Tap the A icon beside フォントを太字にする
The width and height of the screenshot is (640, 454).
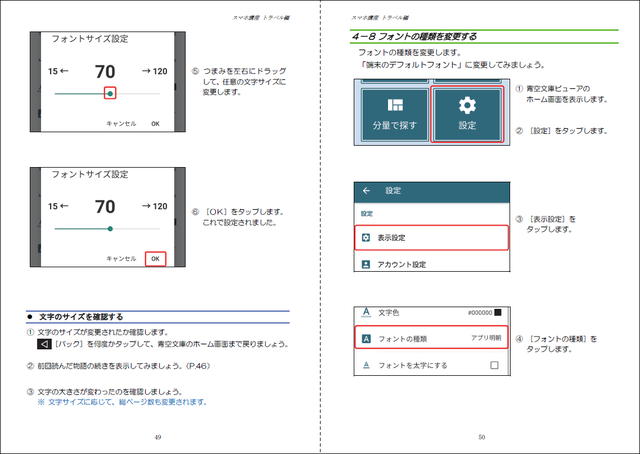(367, 365)
